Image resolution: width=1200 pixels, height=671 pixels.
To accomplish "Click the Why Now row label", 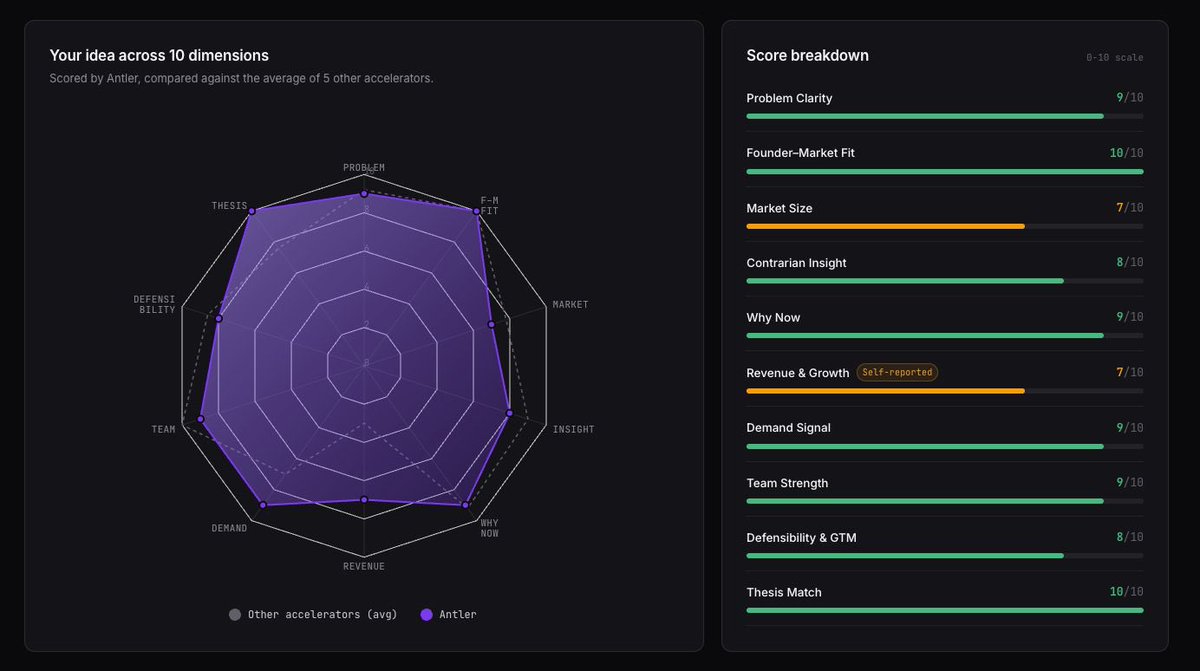I will point(773,318).
